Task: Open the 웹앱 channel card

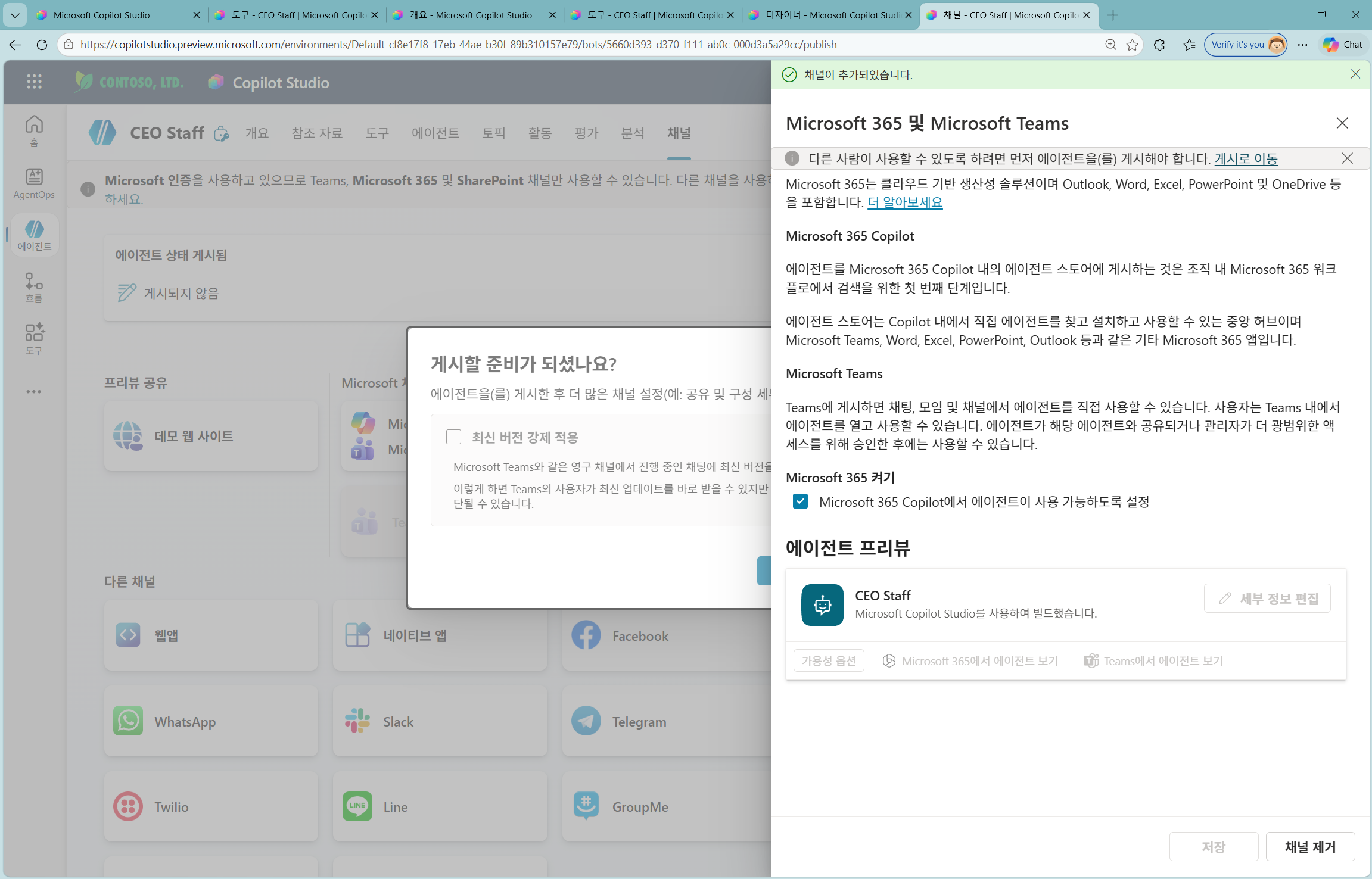Action: point(211,635)
